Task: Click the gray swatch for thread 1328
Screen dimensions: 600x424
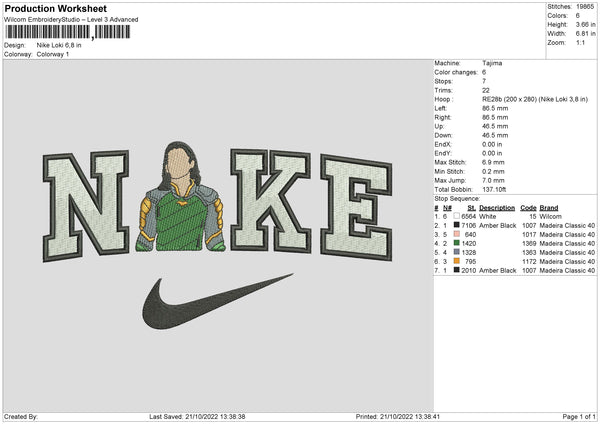Action: [458, 253]
